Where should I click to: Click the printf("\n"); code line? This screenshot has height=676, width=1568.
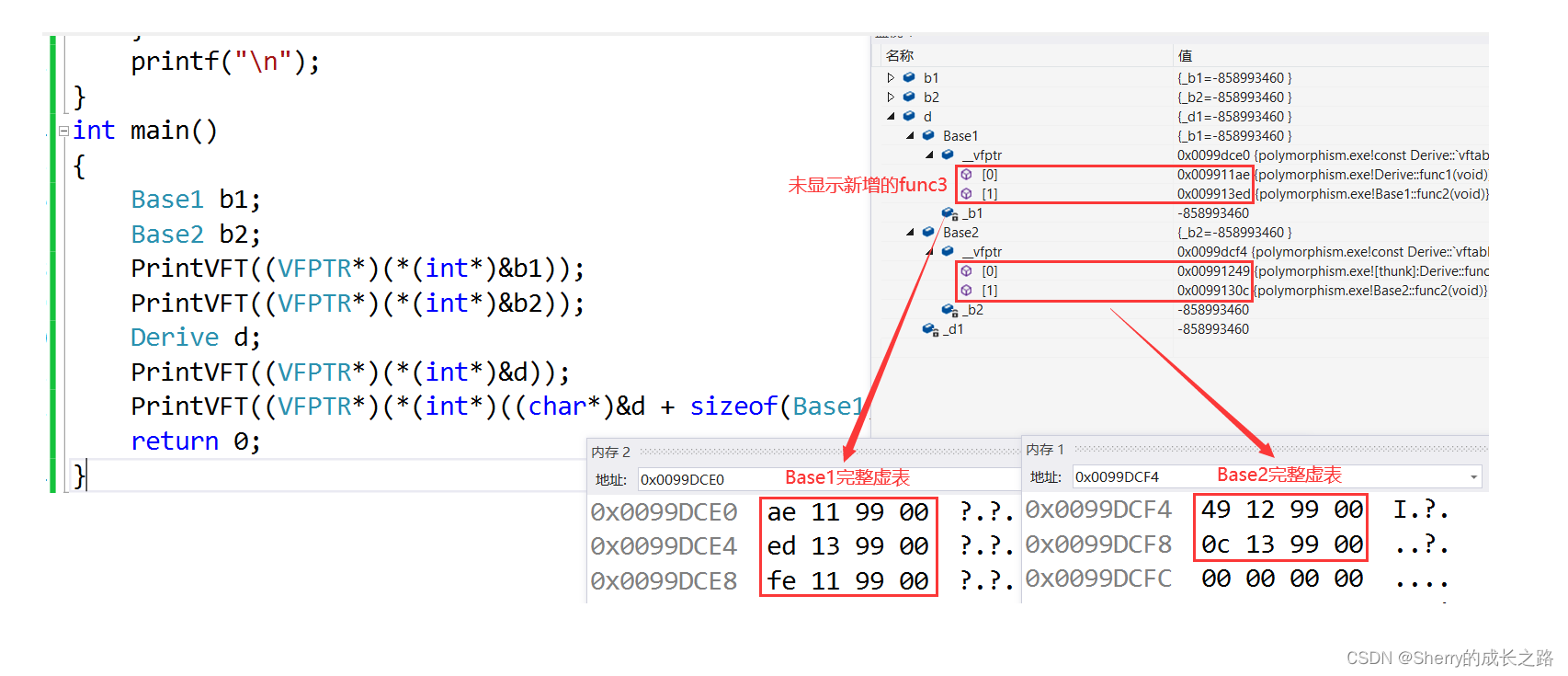(x=225, y=62)
